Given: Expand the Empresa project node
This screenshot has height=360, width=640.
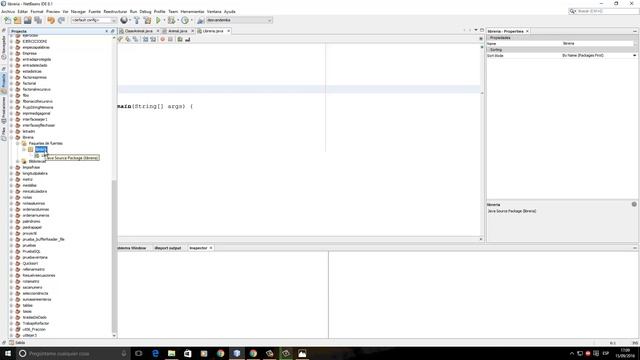Looking at the screenshot, I should 11,53.
